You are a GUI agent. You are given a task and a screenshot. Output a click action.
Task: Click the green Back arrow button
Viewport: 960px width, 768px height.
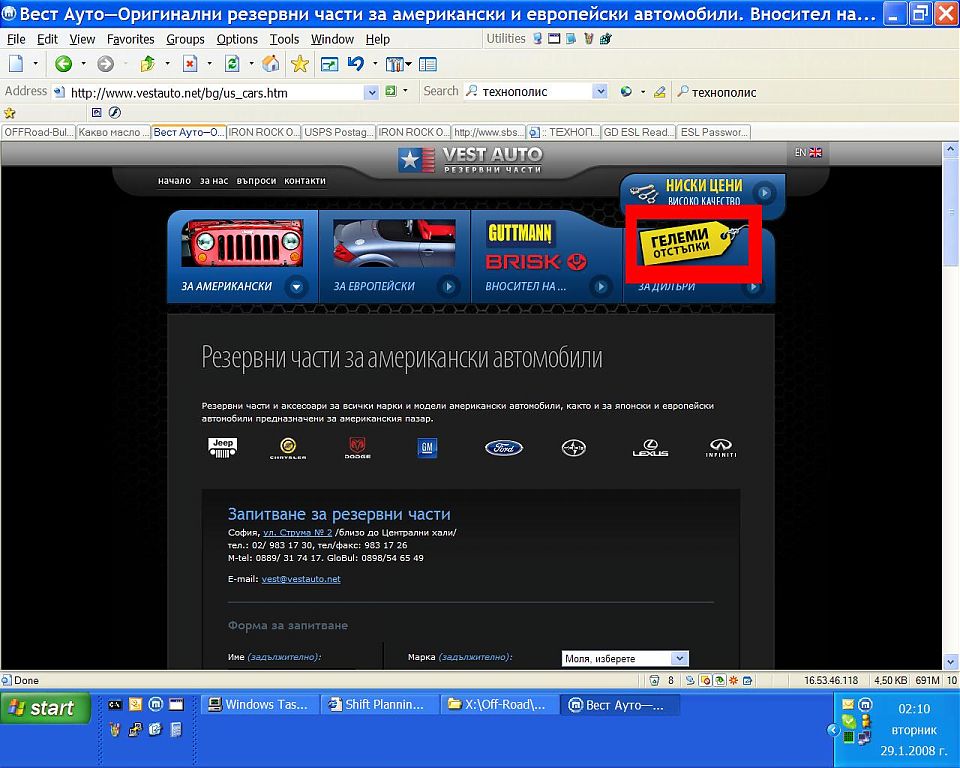(x=63, y=64)
